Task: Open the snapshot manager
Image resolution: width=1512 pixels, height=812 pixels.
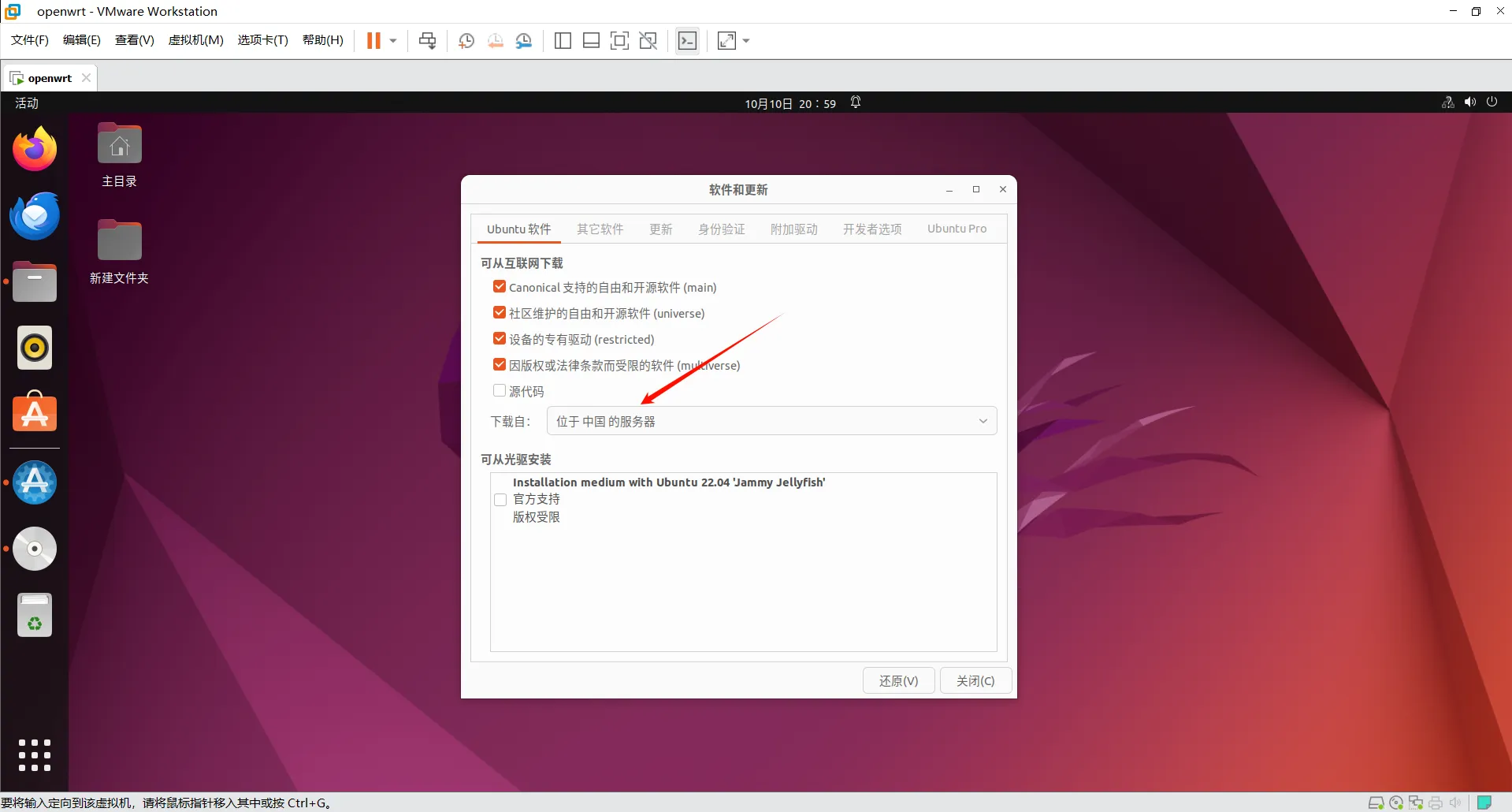Action: (525, 40)
